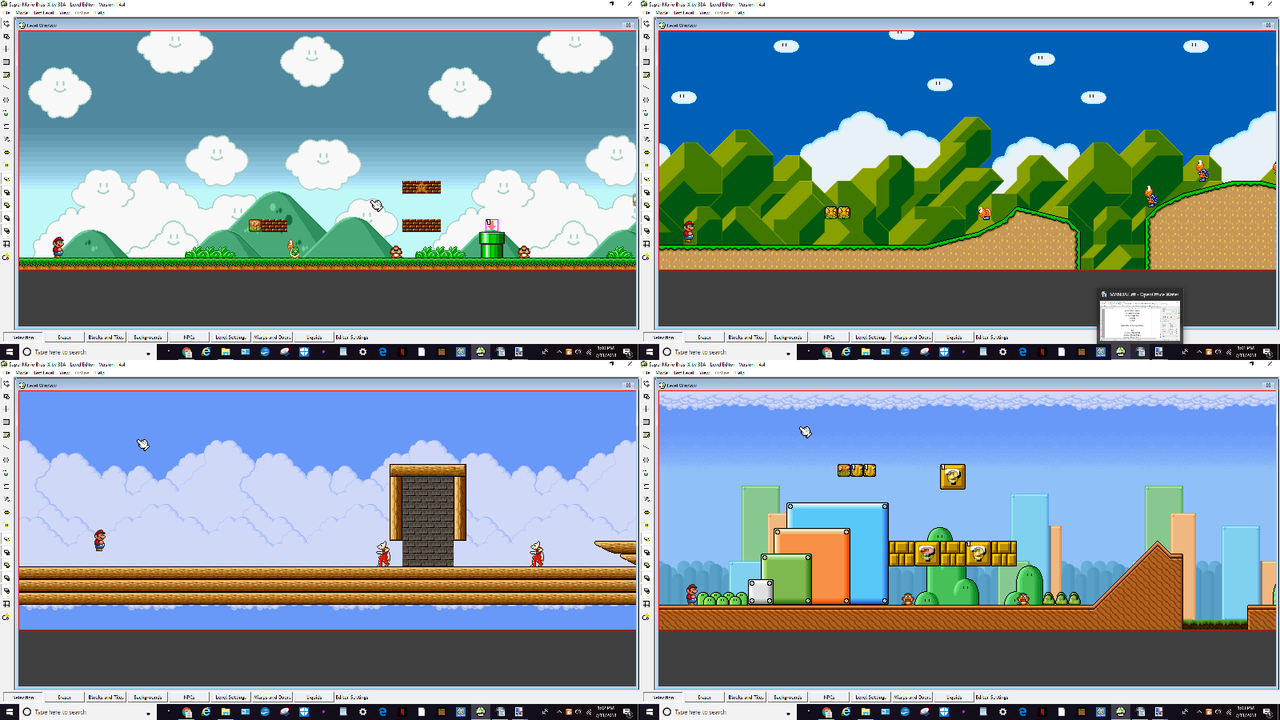The image size is (1280, 720).
Task: Select Goomba under yellow brick row
Action: 908,599
